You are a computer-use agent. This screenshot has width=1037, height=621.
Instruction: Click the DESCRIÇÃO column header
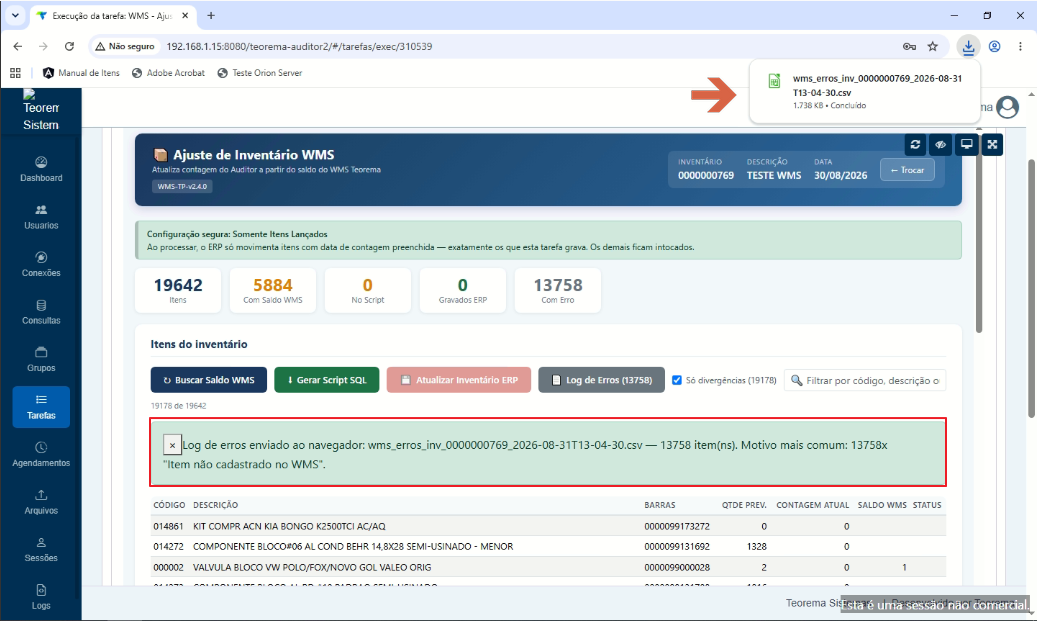click(x=216, y=505)
